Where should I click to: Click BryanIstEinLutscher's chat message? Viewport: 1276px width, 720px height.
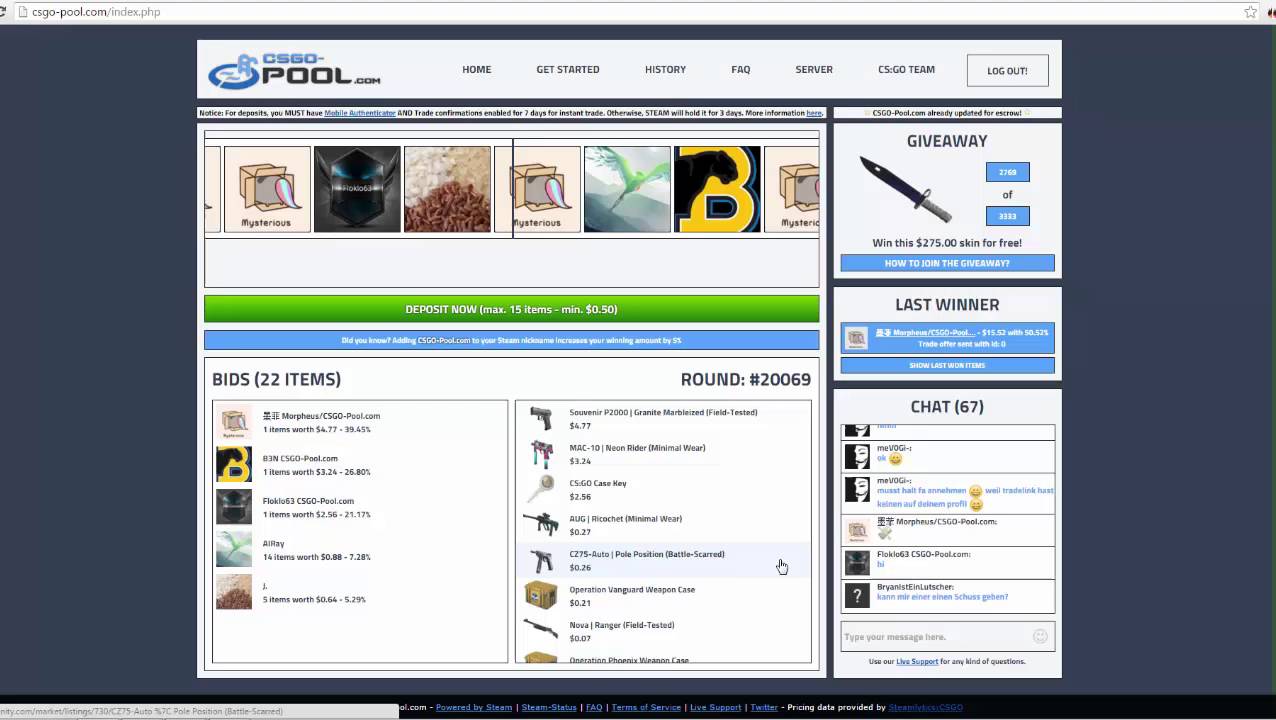942,597
